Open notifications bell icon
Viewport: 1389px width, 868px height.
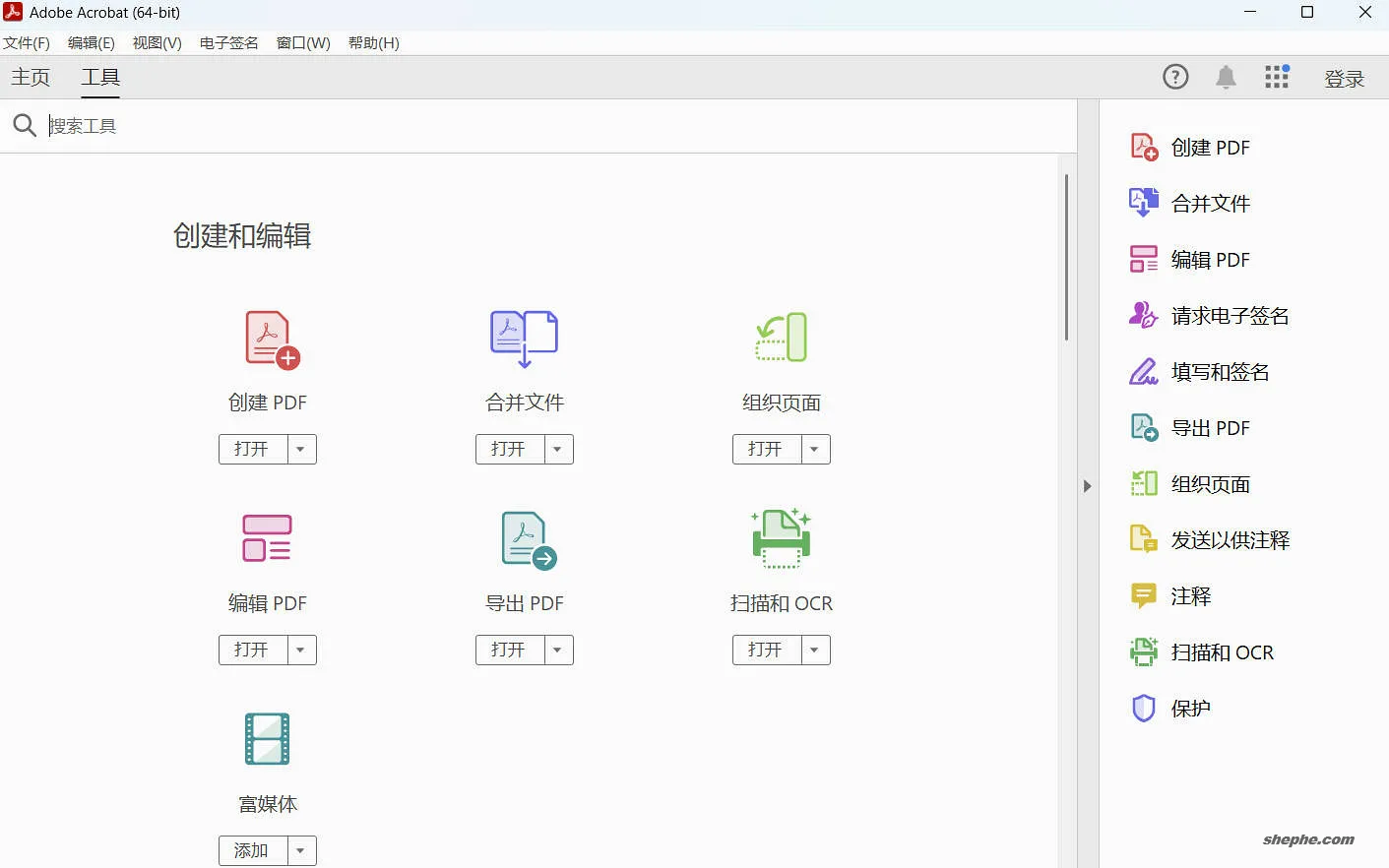point(1226,78)
